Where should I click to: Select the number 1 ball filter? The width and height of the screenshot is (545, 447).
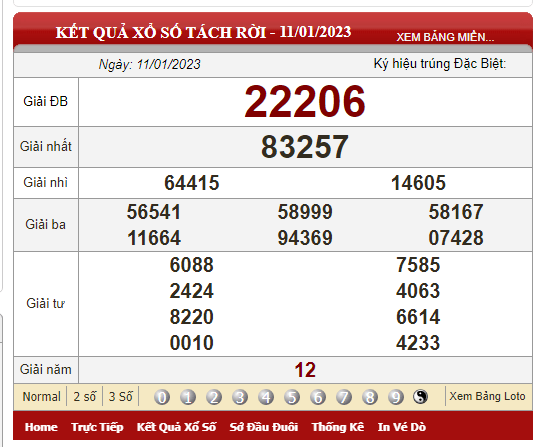point(188,397)
